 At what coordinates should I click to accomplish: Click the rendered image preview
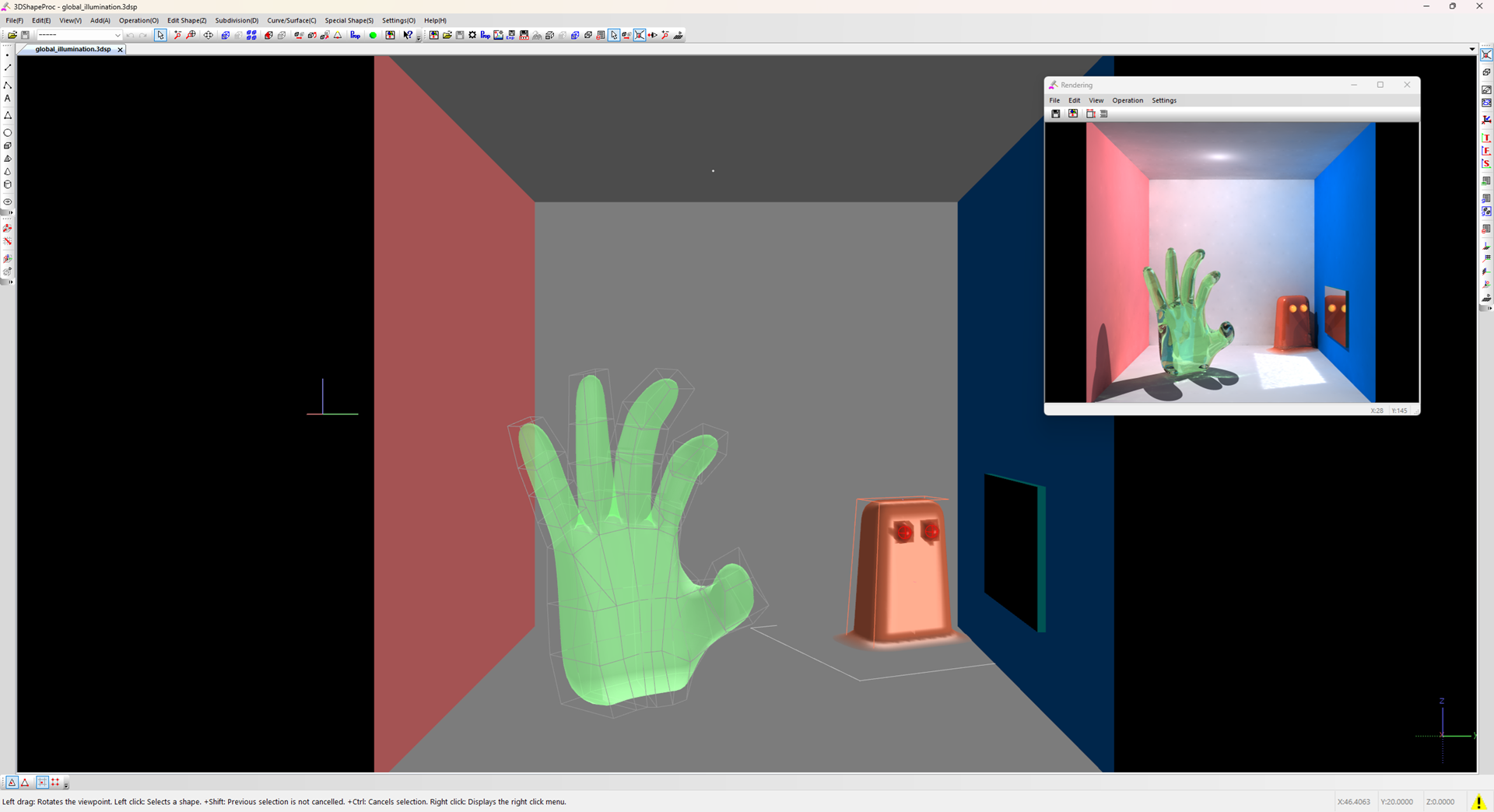pos(1231,262)
